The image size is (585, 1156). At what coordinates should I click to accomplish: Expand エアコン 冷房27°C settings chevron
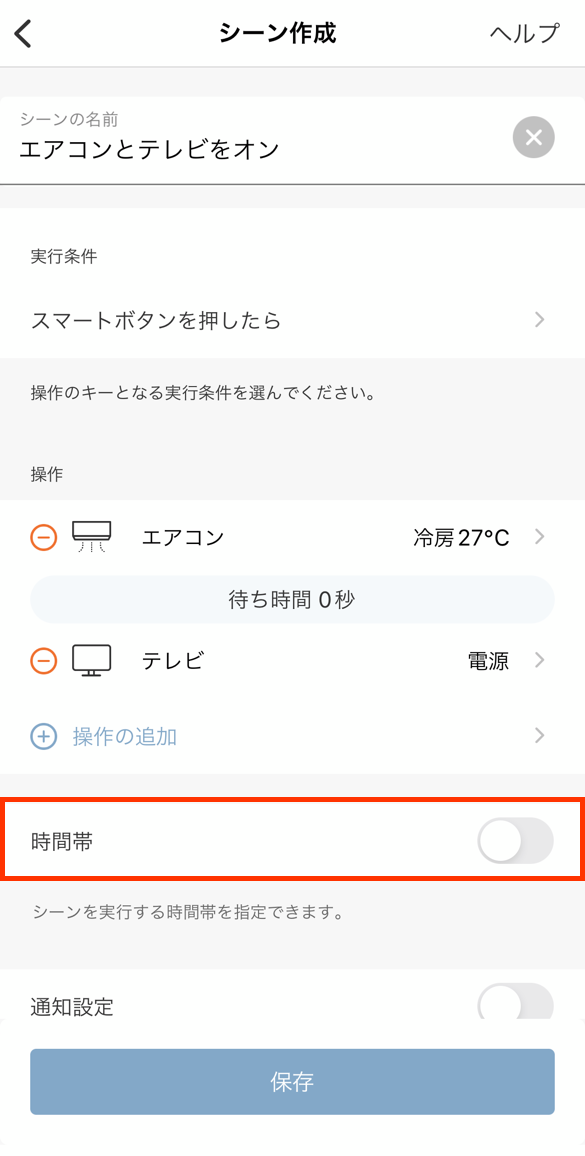(x=540, y=537)
